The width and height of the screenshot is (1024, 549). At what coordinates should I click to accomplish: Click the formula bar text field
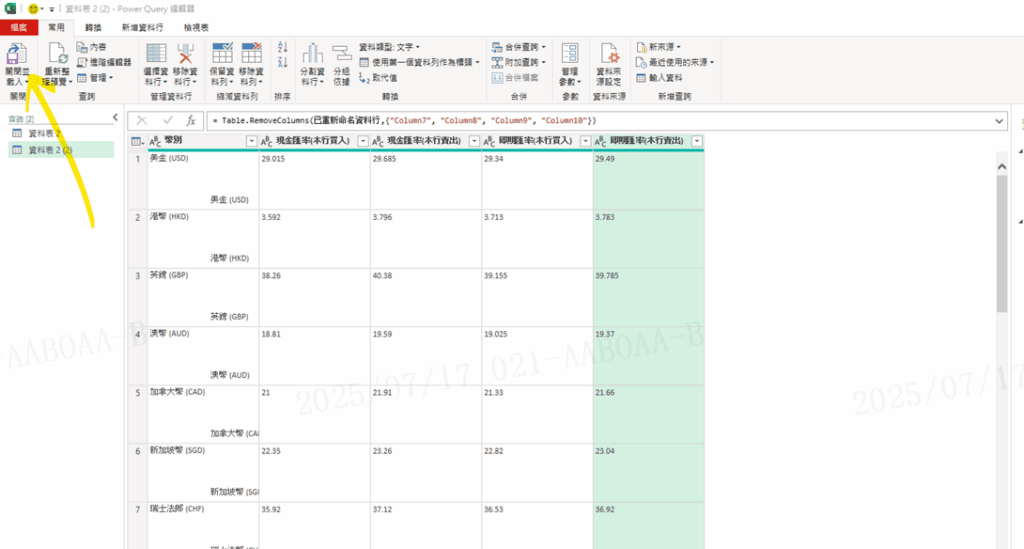tap(600, 121)
